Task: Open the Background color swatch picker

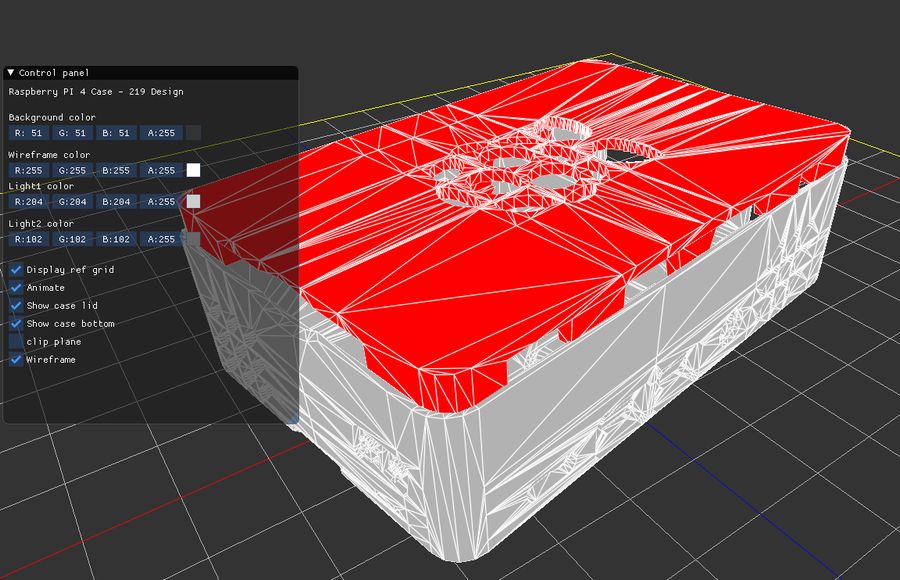Action: 194,133
